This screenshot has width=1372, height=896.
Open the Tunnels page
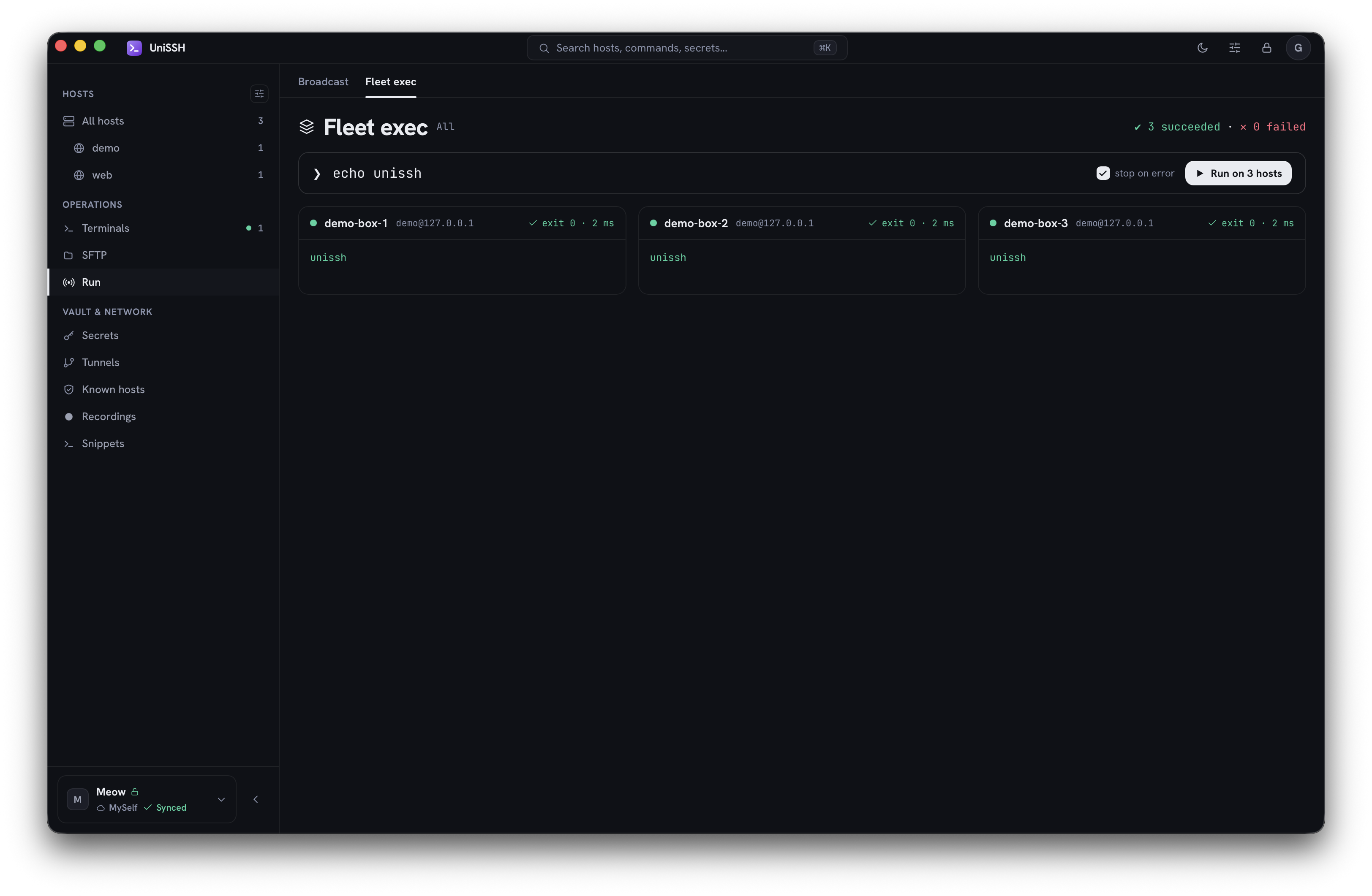[163, 362]
